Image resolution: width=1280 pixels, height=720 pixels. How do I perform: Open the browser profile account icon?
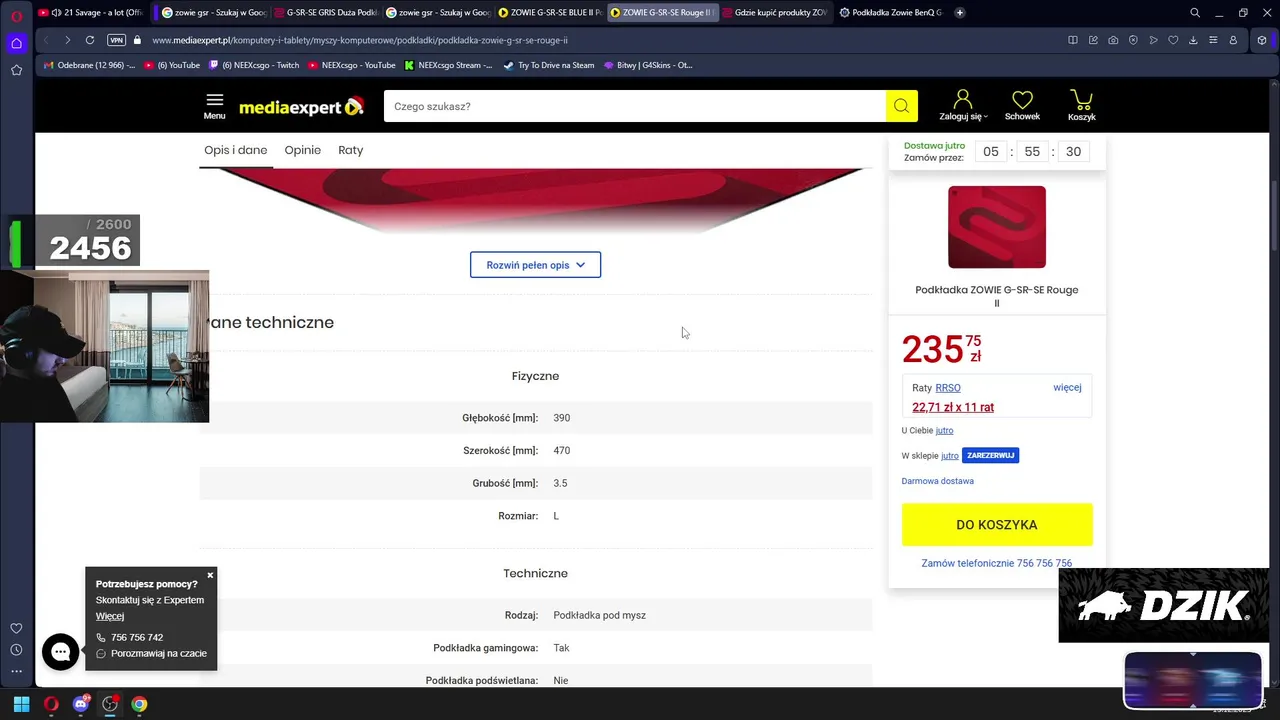point(1233,40)
